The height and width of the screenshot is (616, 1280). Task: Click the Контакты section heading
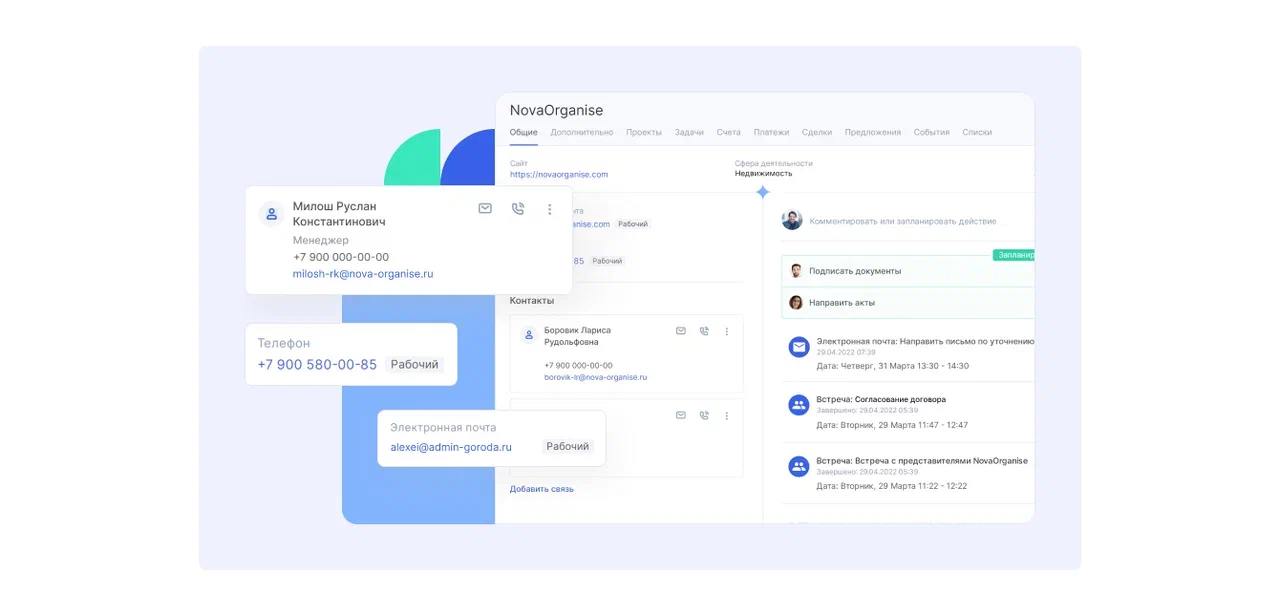[534, 300]
